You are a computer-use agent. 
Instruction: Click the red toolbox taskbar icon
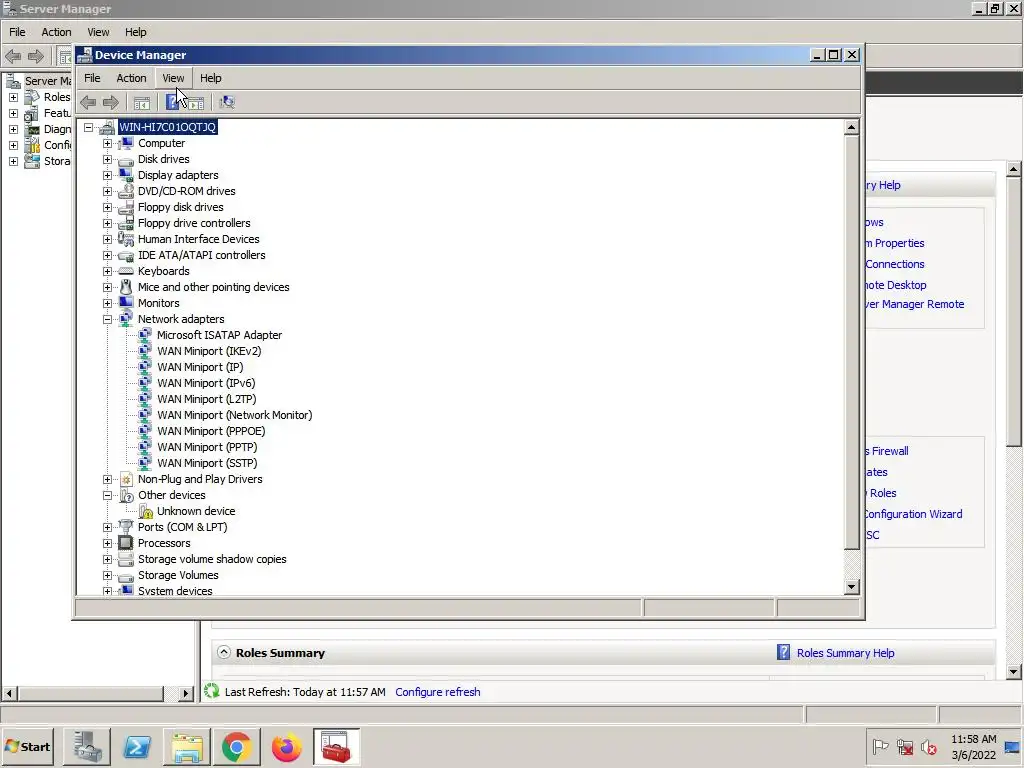[x=336, y=746]
